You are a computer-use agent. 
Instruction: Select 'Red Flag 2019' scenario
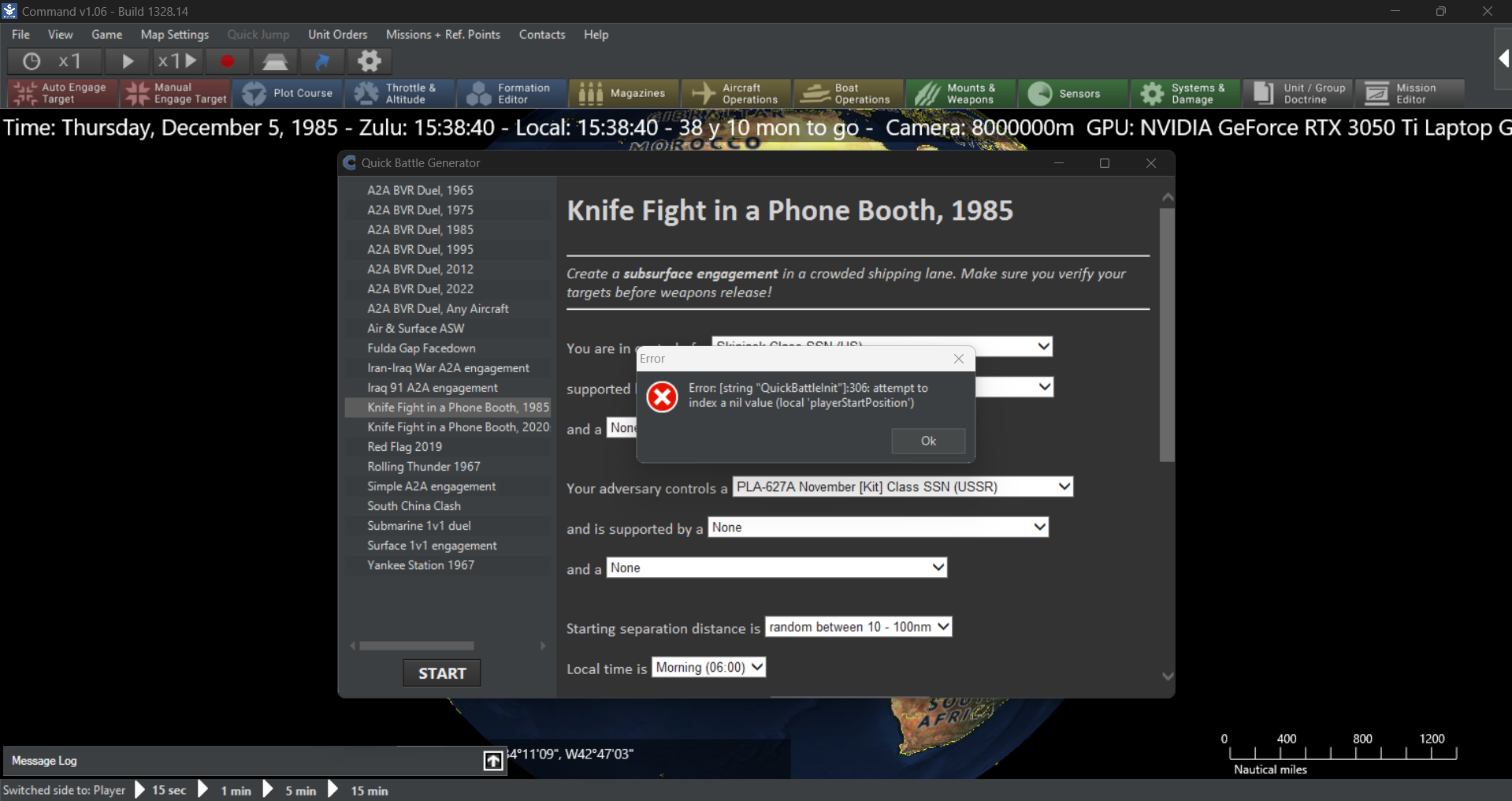(404, 446)
